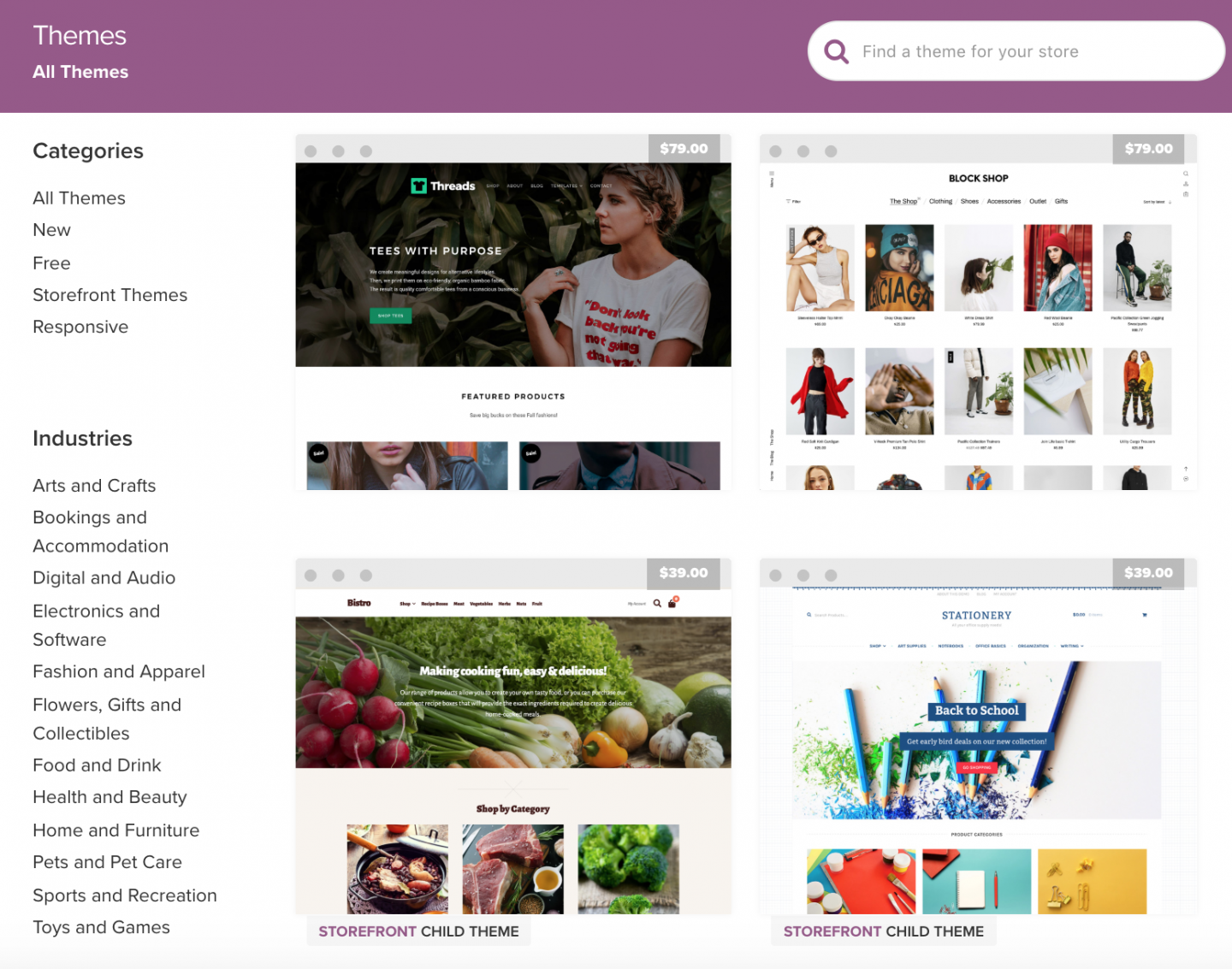Click the Bistro theme $39.00 price badge
This screenshot has height=969, width=1232.
(x=684, y=573)
